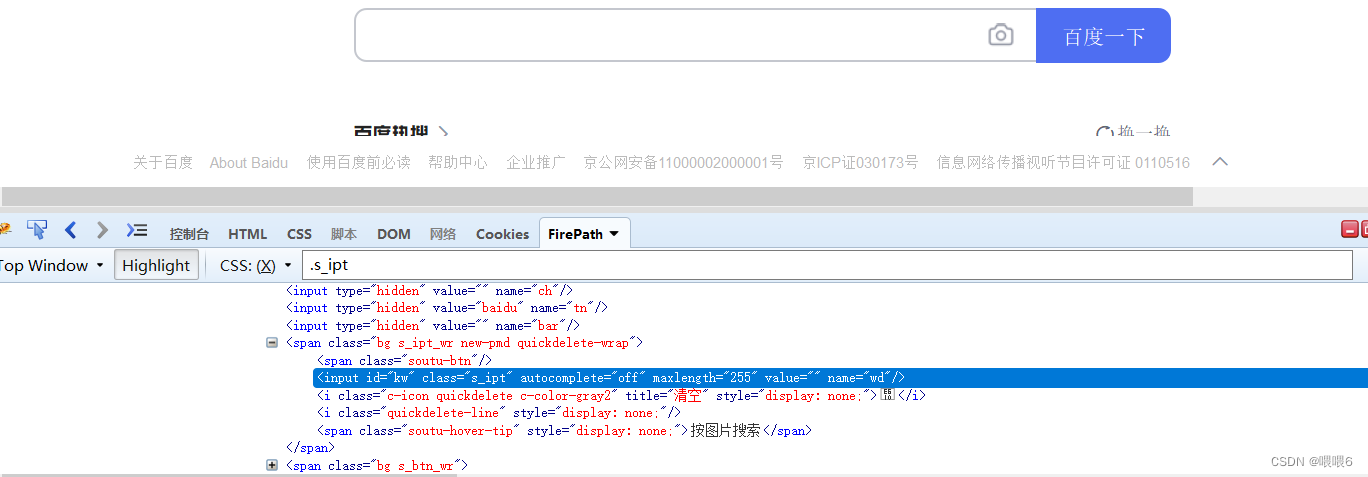The height and width of the screenshot is (477, 1368).
Task: Open the 京ICP证030173号 link
Action: click(860, 162)
